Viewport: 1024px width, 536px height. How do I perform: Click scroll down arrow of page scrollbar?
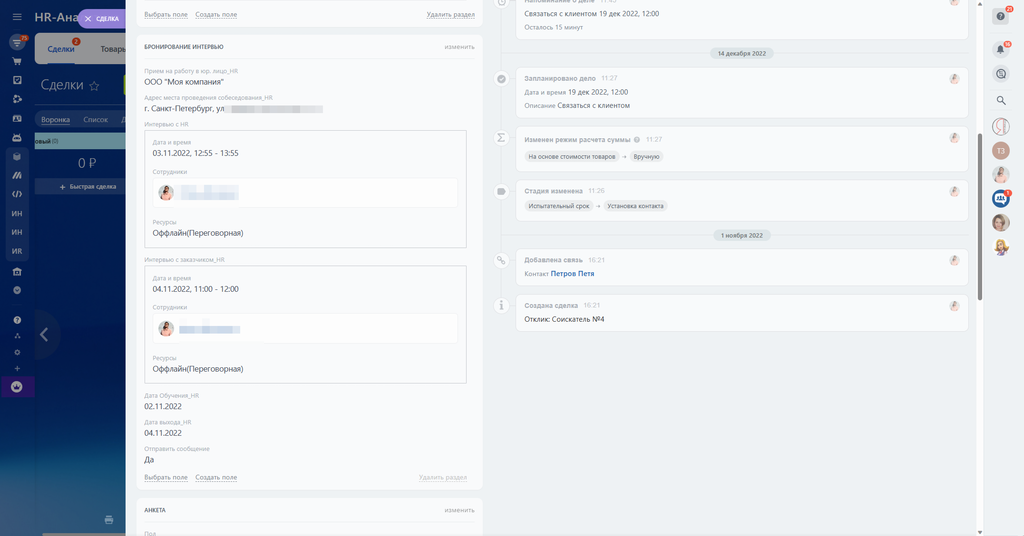(980, 532)
